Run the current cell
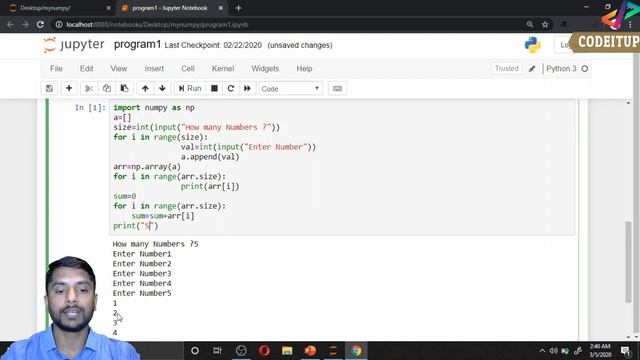640x360 pixels. (x=190, y=89)
